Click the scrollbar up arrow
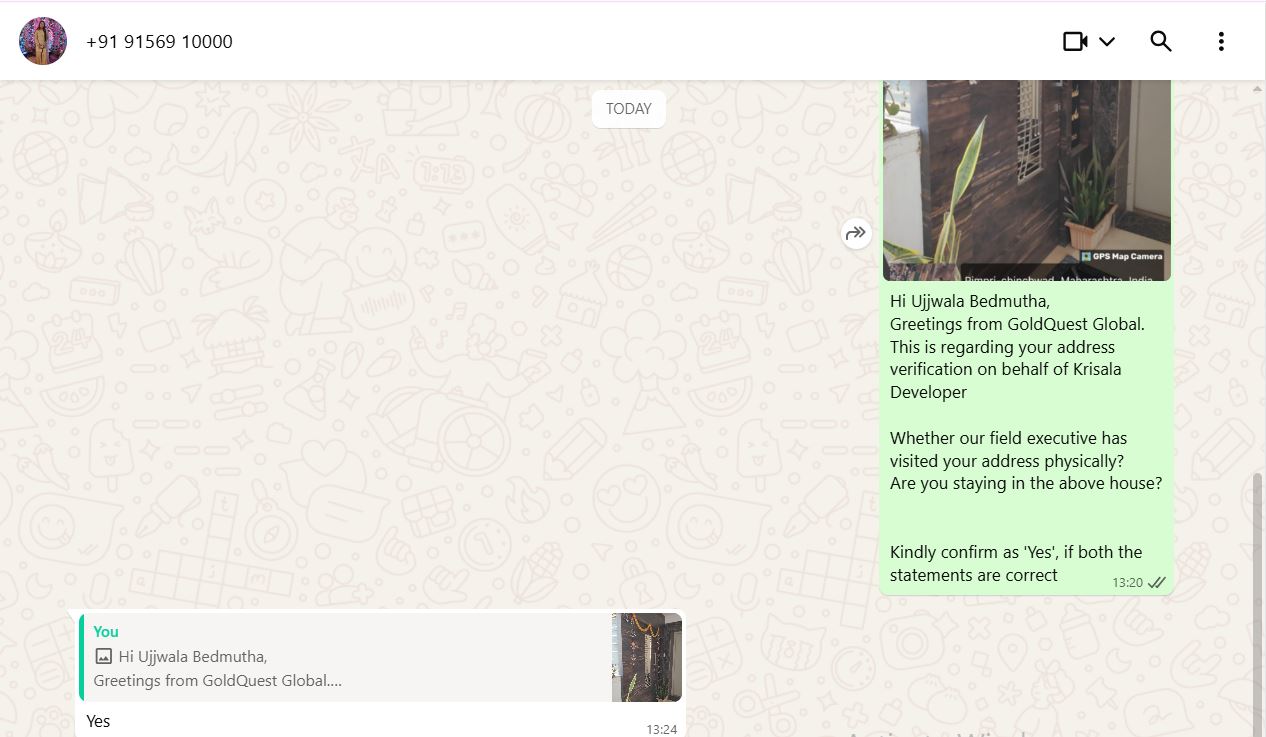This screenshot has height=737, width=1266. pos(1258,88)
